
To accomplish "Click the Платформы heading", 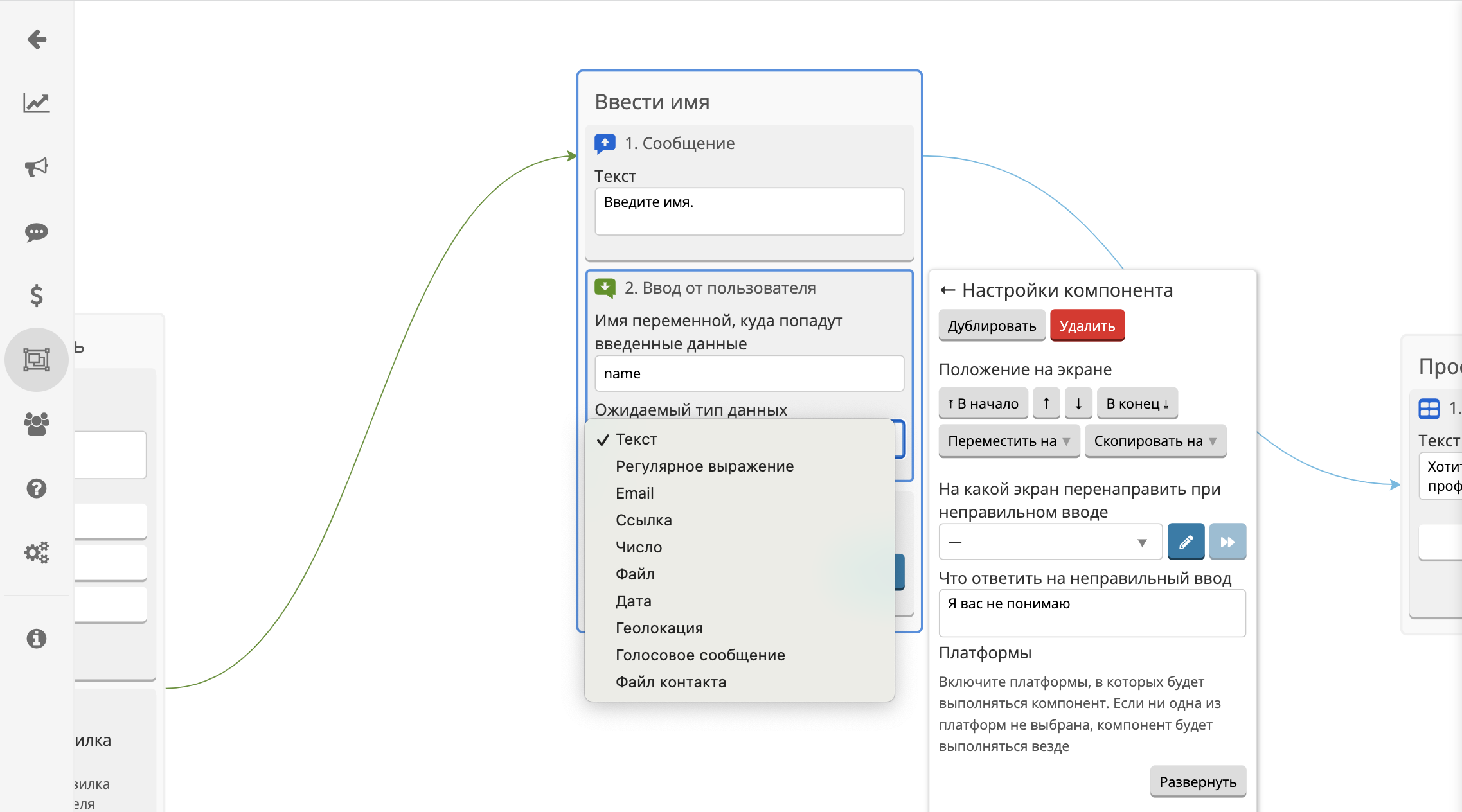I will pyautogui.click(x=985, y=653).
